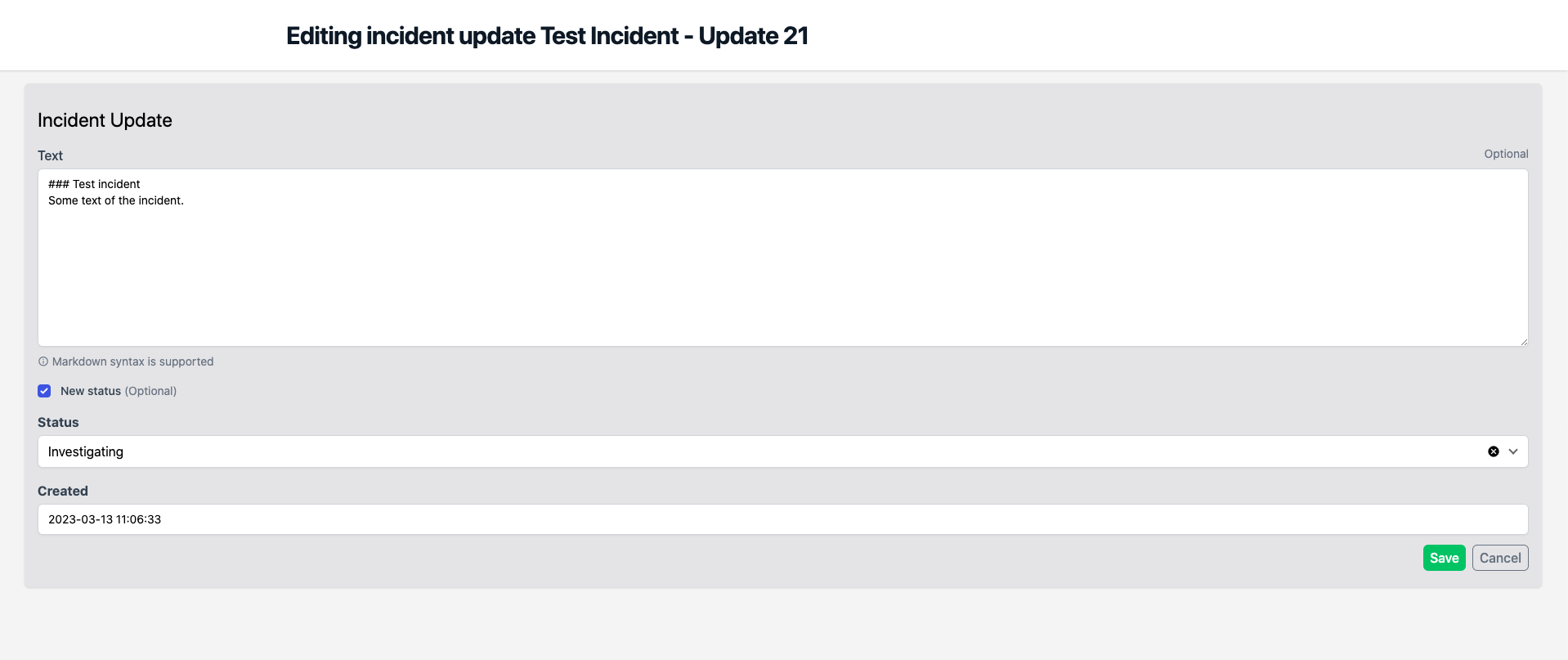Tap the down-arrow icon at the dropdown's right edge

click(1514, 451)
